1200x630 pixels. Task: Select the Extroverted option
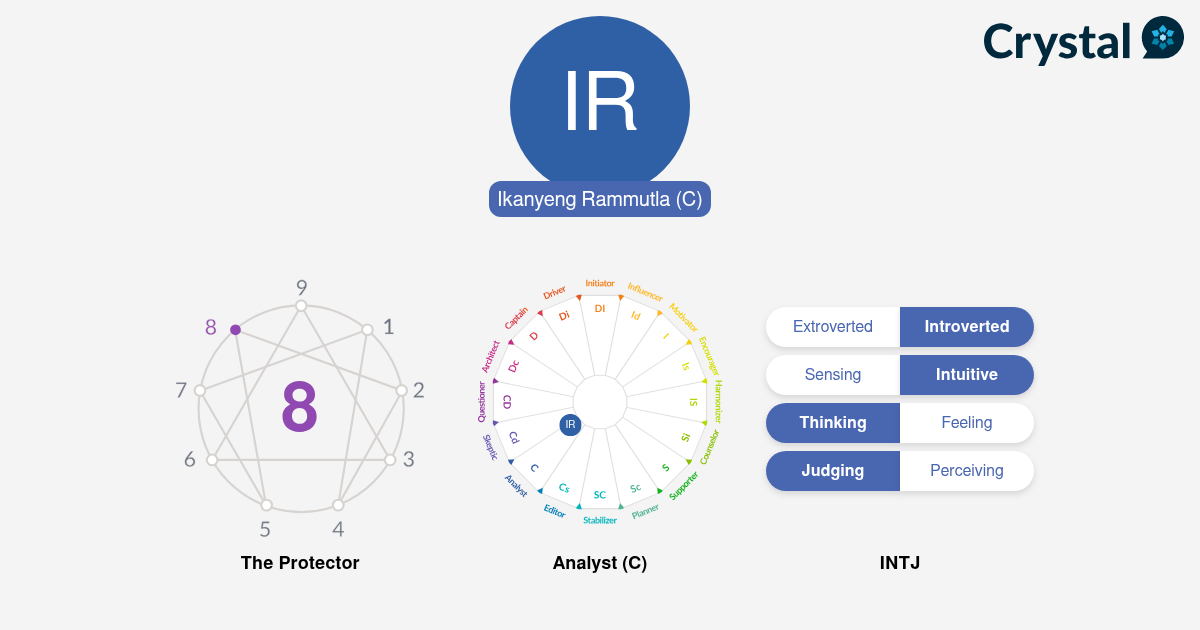833,327
